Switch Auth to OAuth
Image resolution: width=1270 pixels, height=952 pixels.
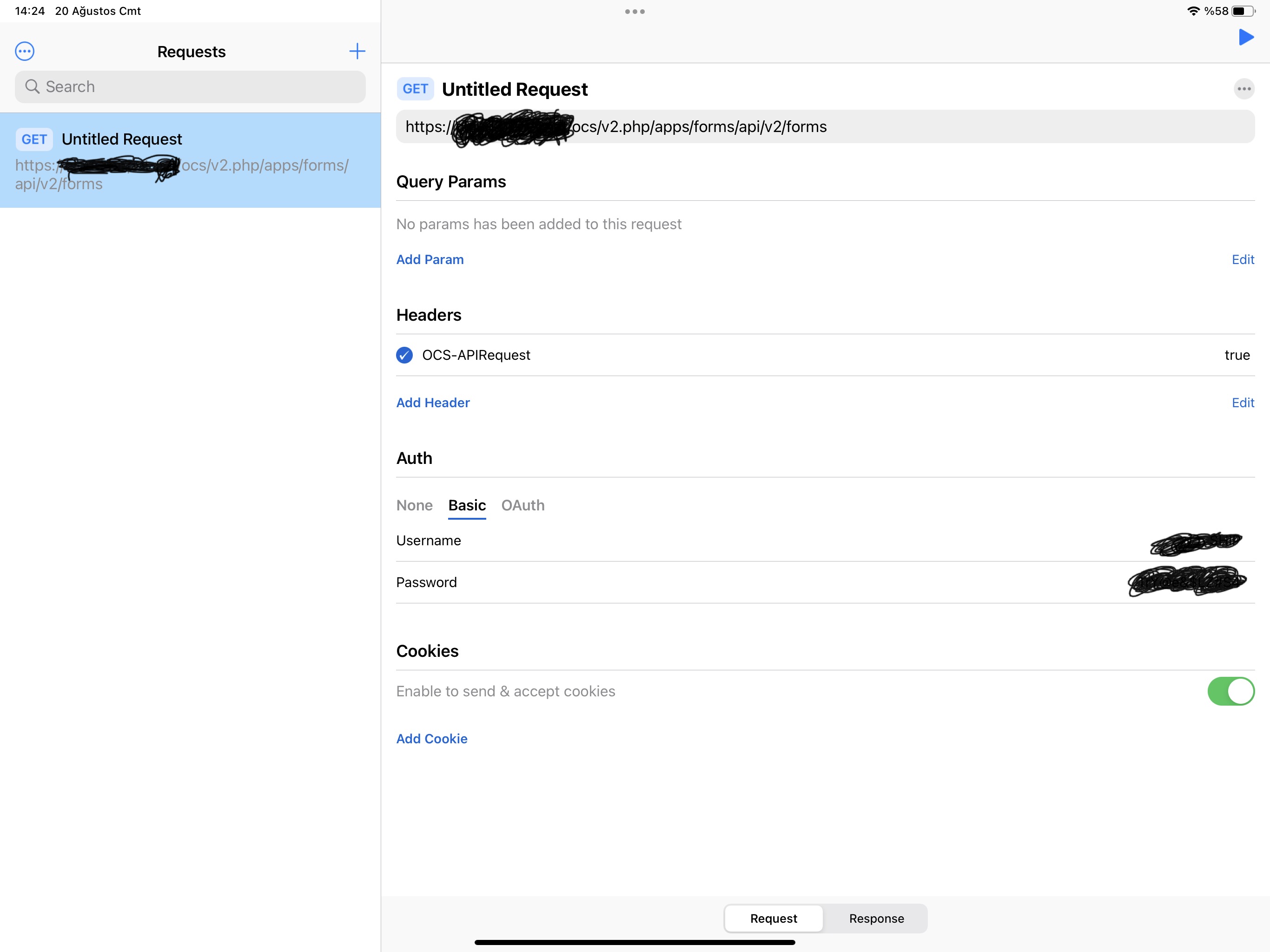click(x=523, y=505)
